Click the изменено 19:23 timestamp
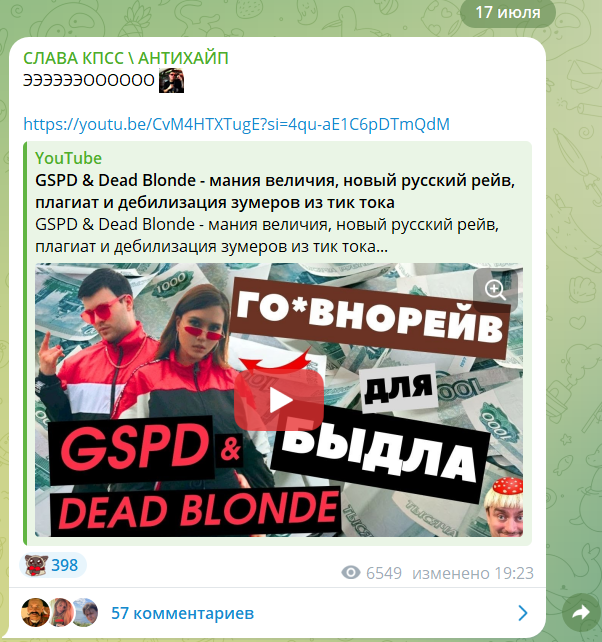The width and height of the screenshot is (602, 642). pyautogui.click(x=473, y=573)
